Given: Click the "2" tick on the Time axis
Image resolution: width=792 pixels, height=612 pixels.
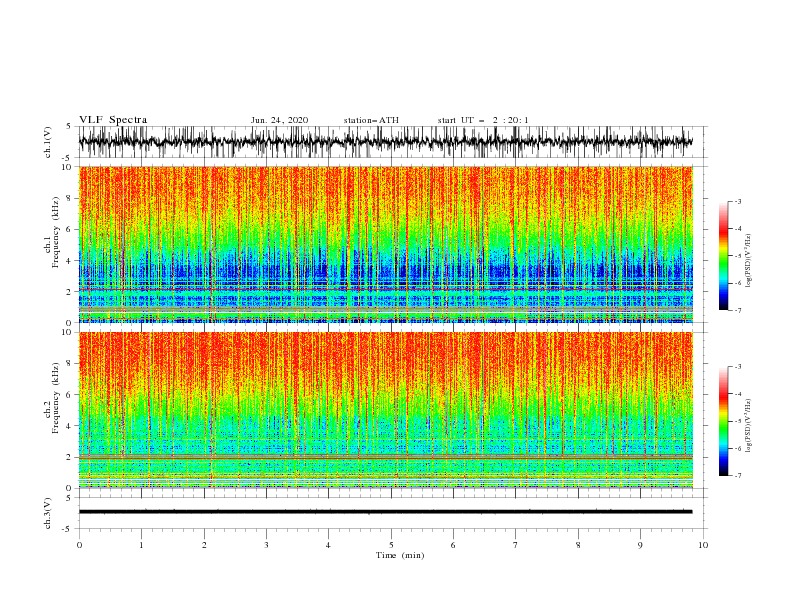Looking at the screenshot, I should [x=204, y=545].
